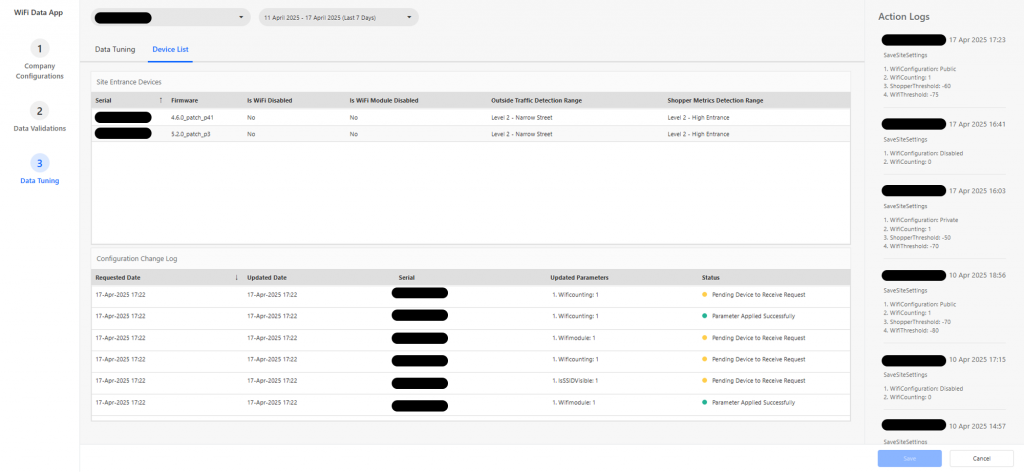This screenshot has height=472, width=1024.
Task: Click the Cancel button
Action: tap(981, 458)
